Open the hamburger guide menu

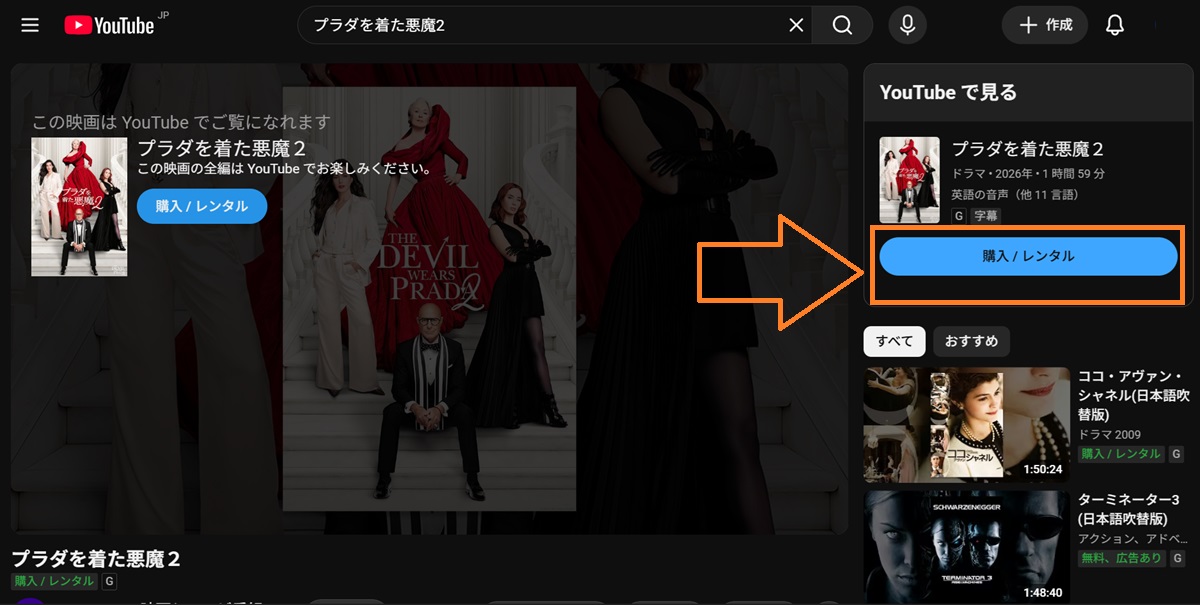30,25
